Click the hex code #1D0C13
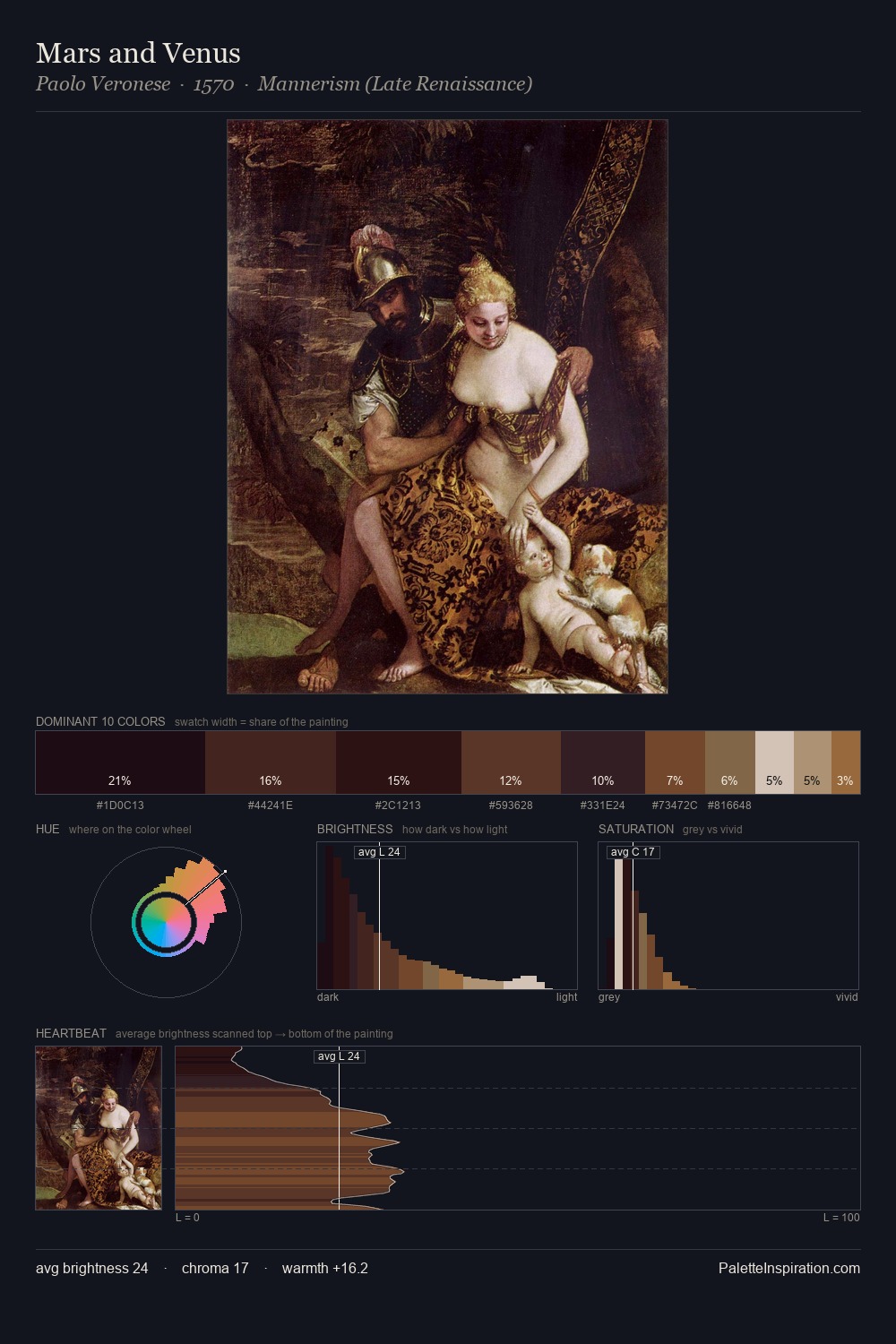 tap(120, 806)
